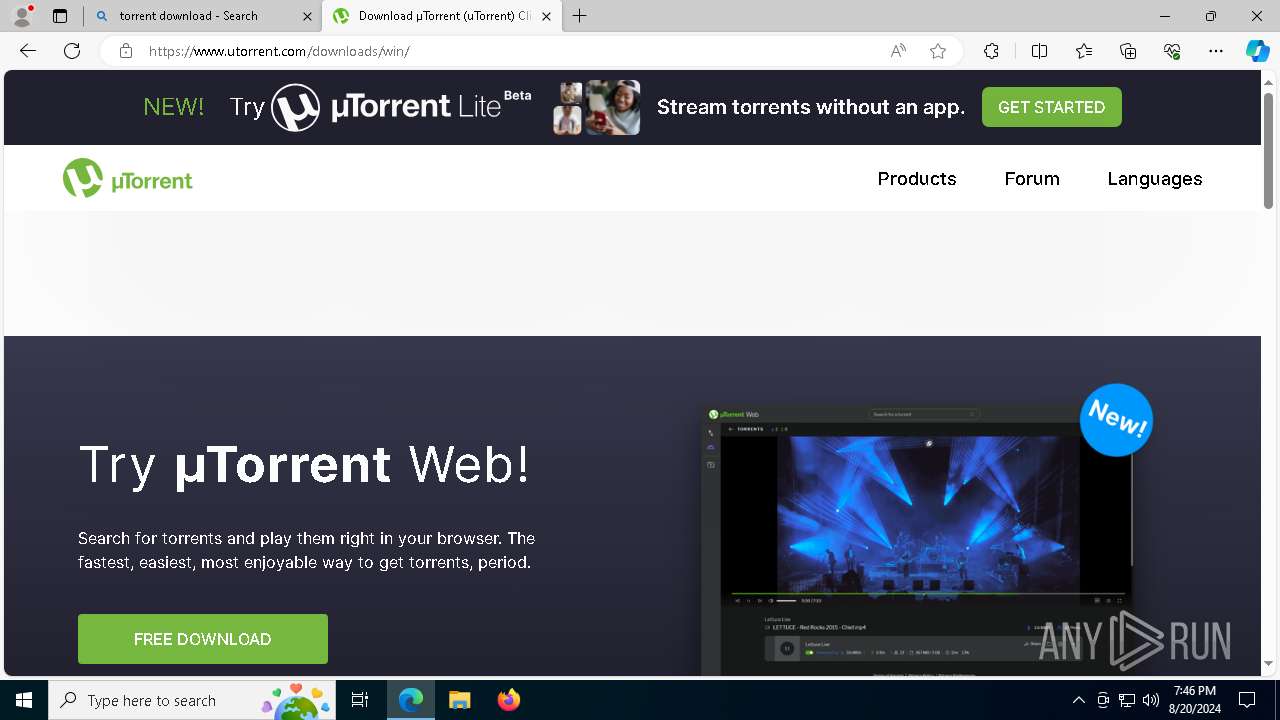
Task: Open Read aloud icon in address bar
Action: pos(898,51)
